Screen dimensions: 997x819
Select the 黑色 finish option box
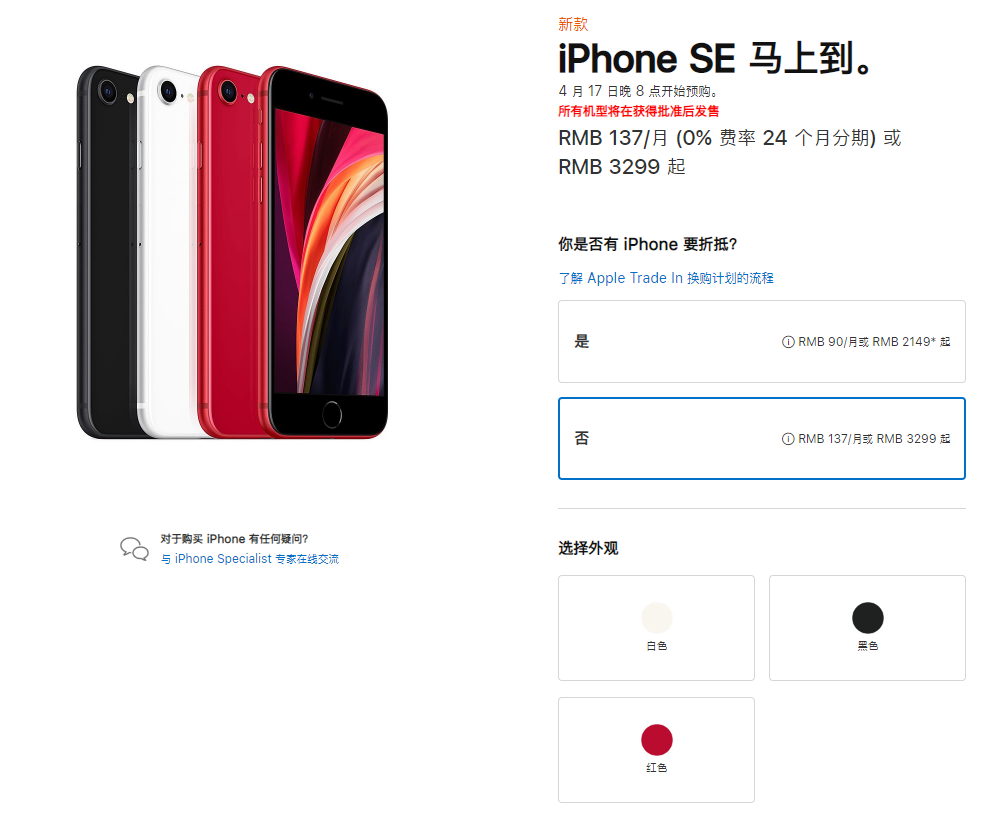pos(867,628)
